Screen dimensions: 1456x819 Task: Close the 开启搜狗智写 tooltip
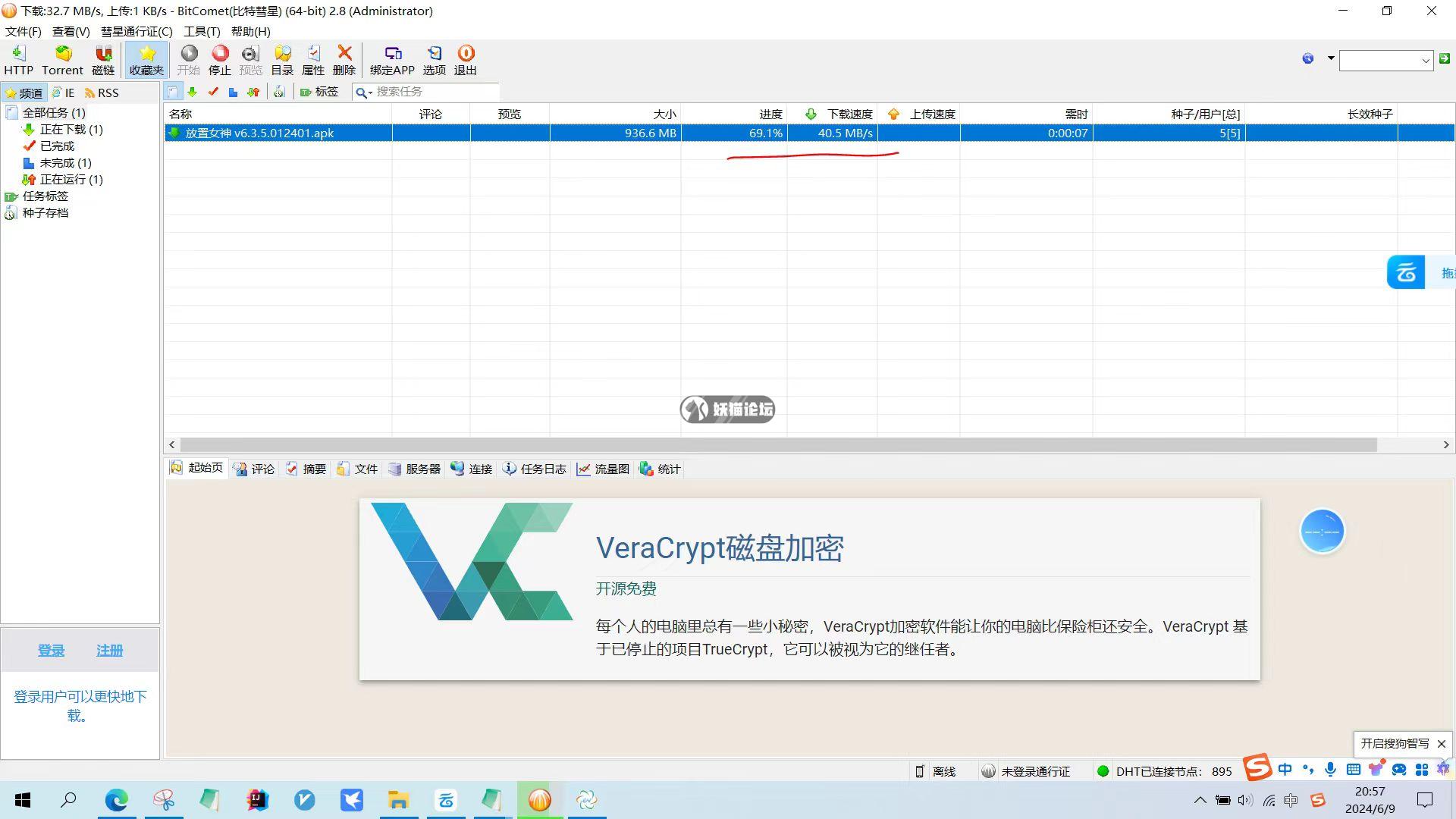(x=1442, y=744)
